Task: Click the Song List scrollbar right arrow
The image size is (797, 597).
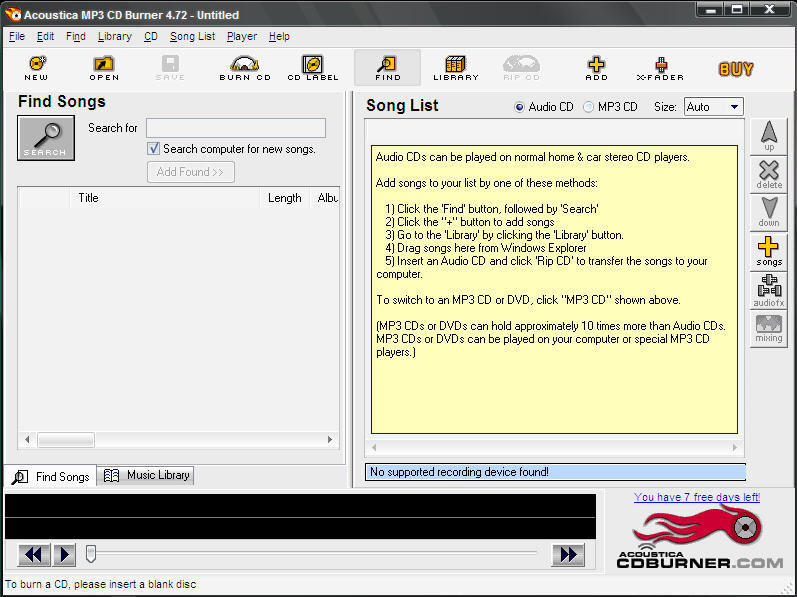Action: coord(734,448)
